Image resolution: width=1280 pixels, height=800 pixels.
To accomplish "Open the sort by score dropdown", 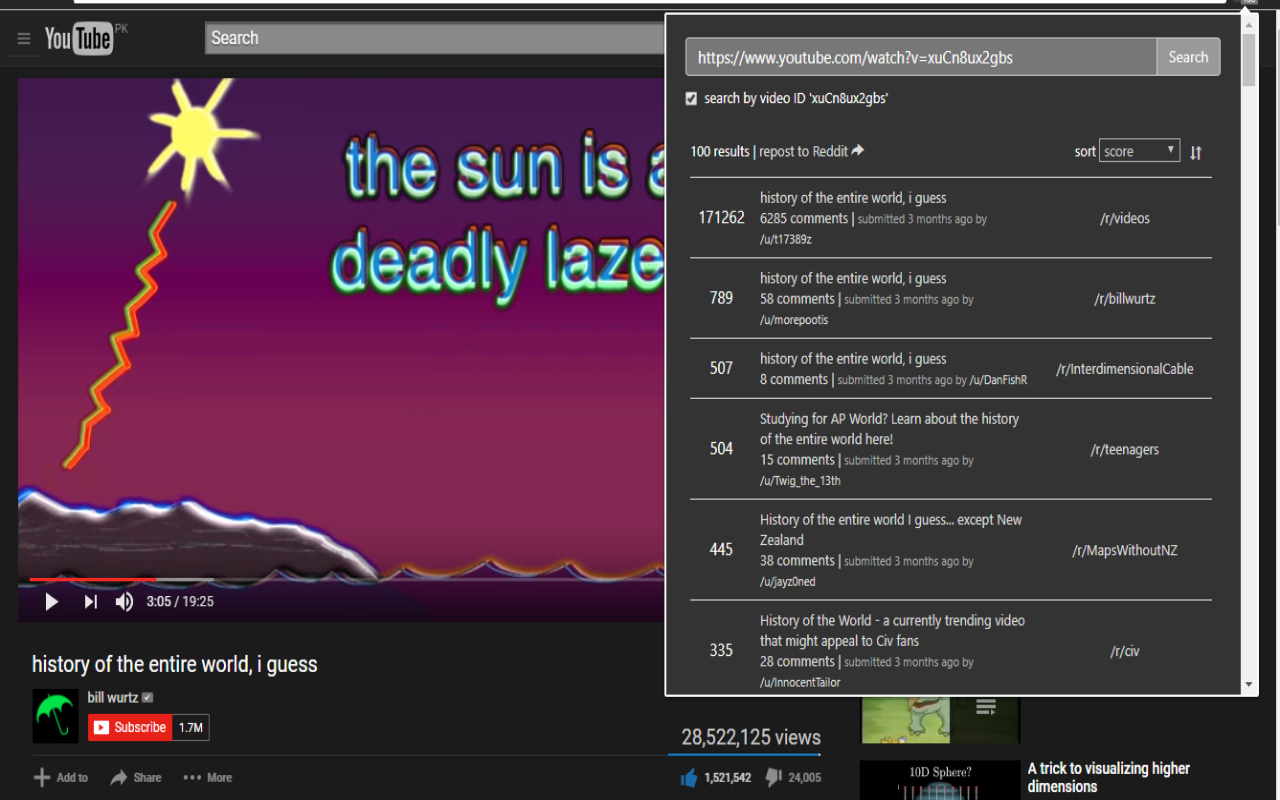I will point(1139,151).
